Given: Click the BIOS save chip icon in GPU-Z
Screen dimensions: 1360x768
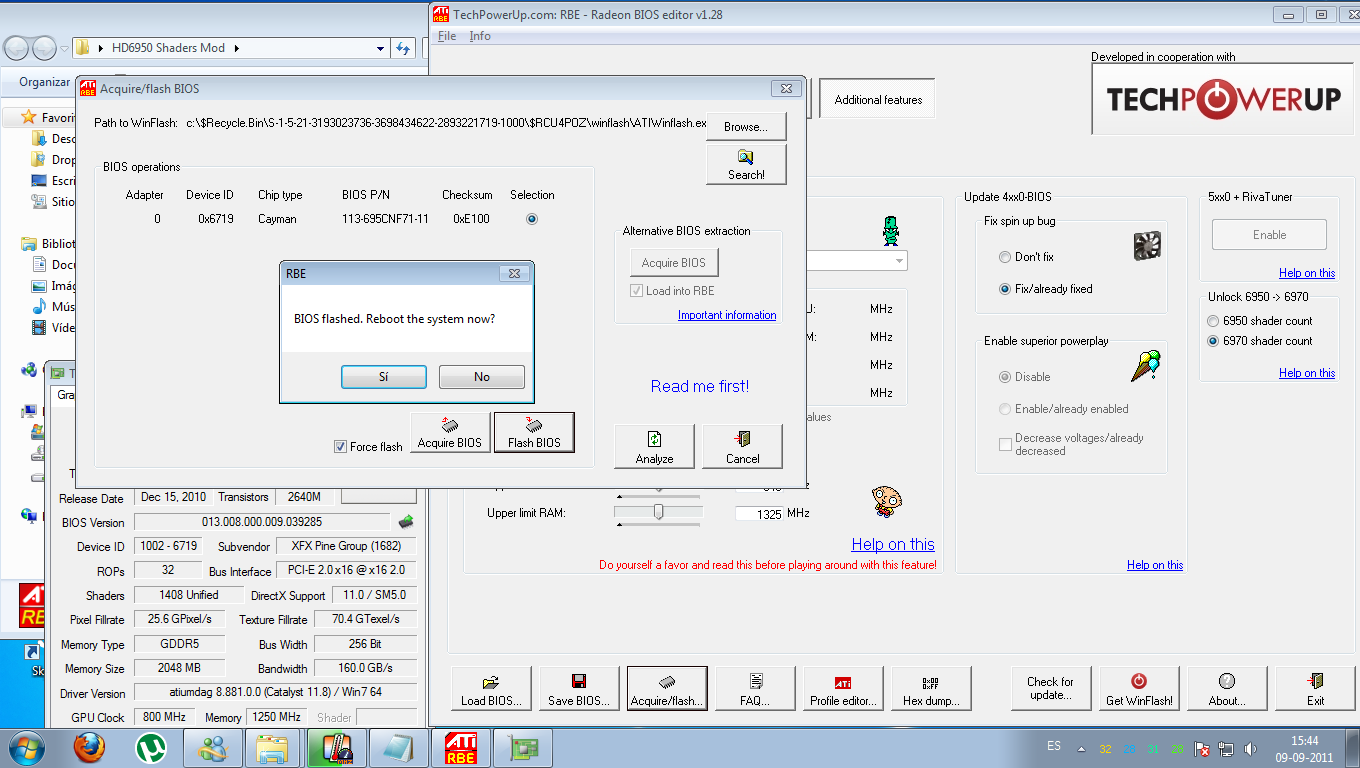Looking at the screenshot, I should [406, 521].
